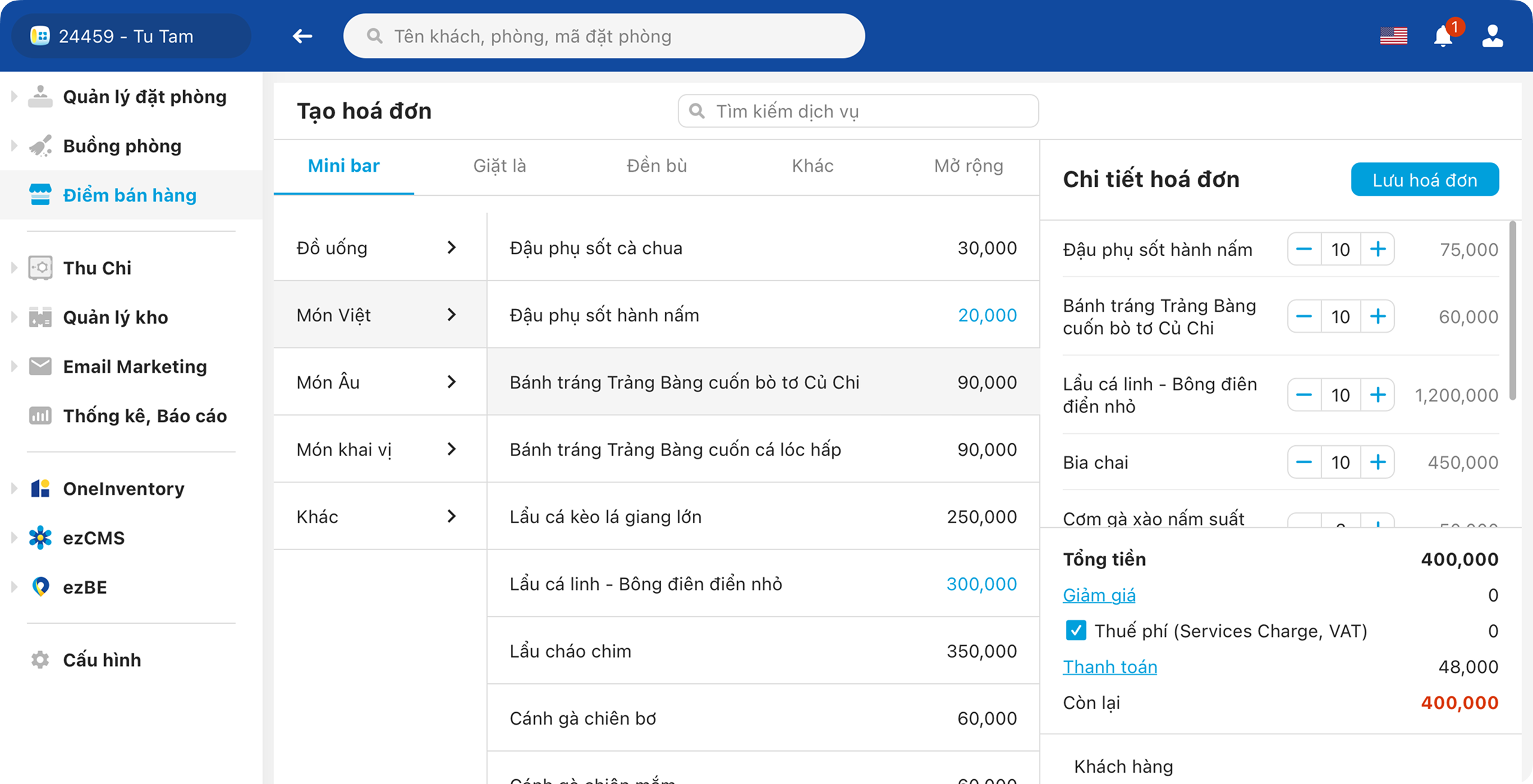1533x784 pixels.
Task: Click the US flag language icon
Action: click(x=1393, y=36)
